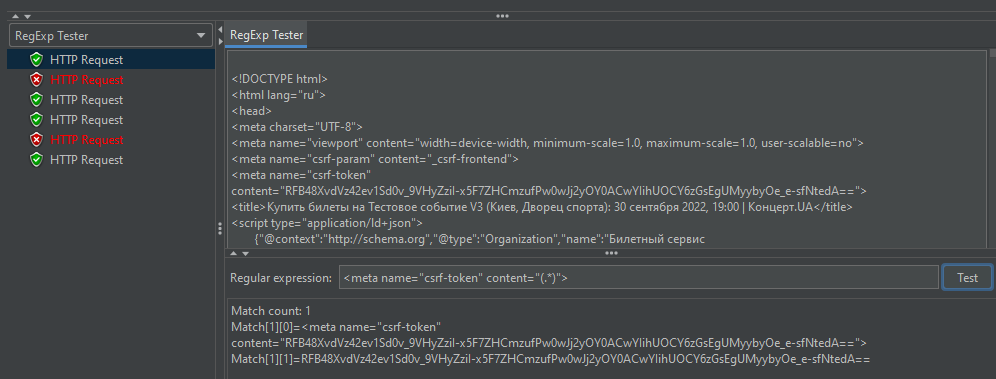Select the highlighted HTTP Request sampler row
The image size is (996, 379).
(x=111, y=60)
